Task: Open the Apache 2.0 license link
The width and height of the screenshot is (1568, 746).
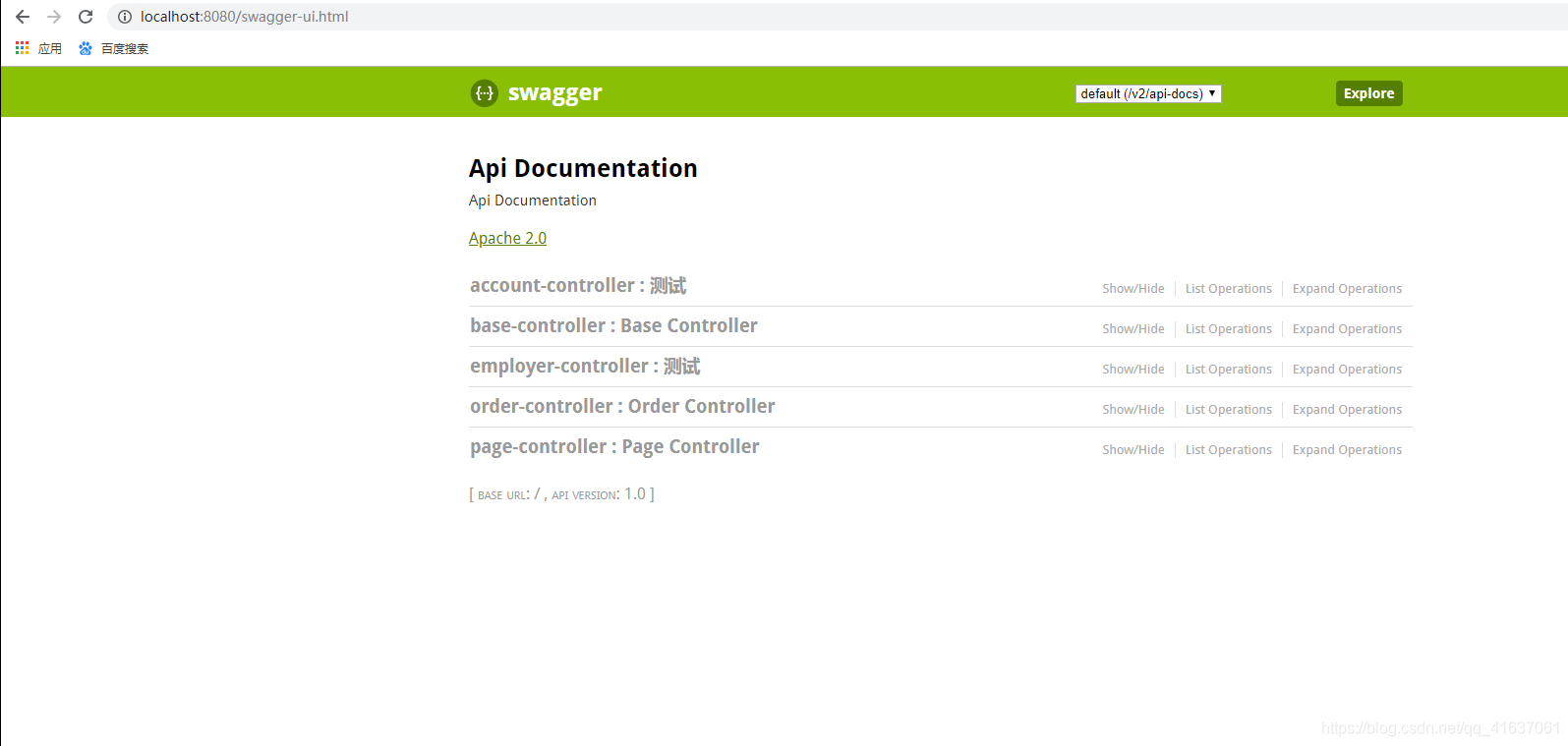Action: pos(507,238)
